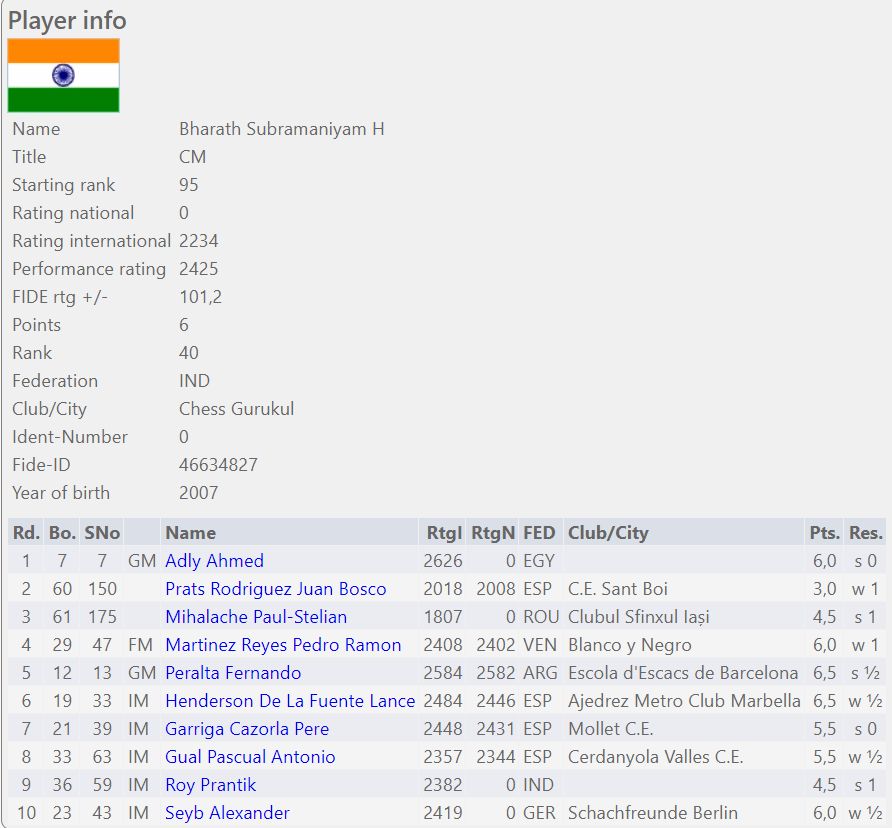This screenshot has height=828, width=892.
Task: Open Seyb Alexander player page
Action: click(227, 813)
